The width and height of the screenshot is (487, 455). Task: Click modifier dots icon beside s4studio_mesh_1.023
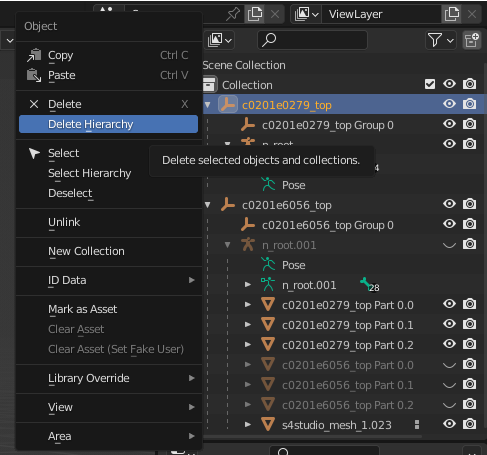click(417, 424)
